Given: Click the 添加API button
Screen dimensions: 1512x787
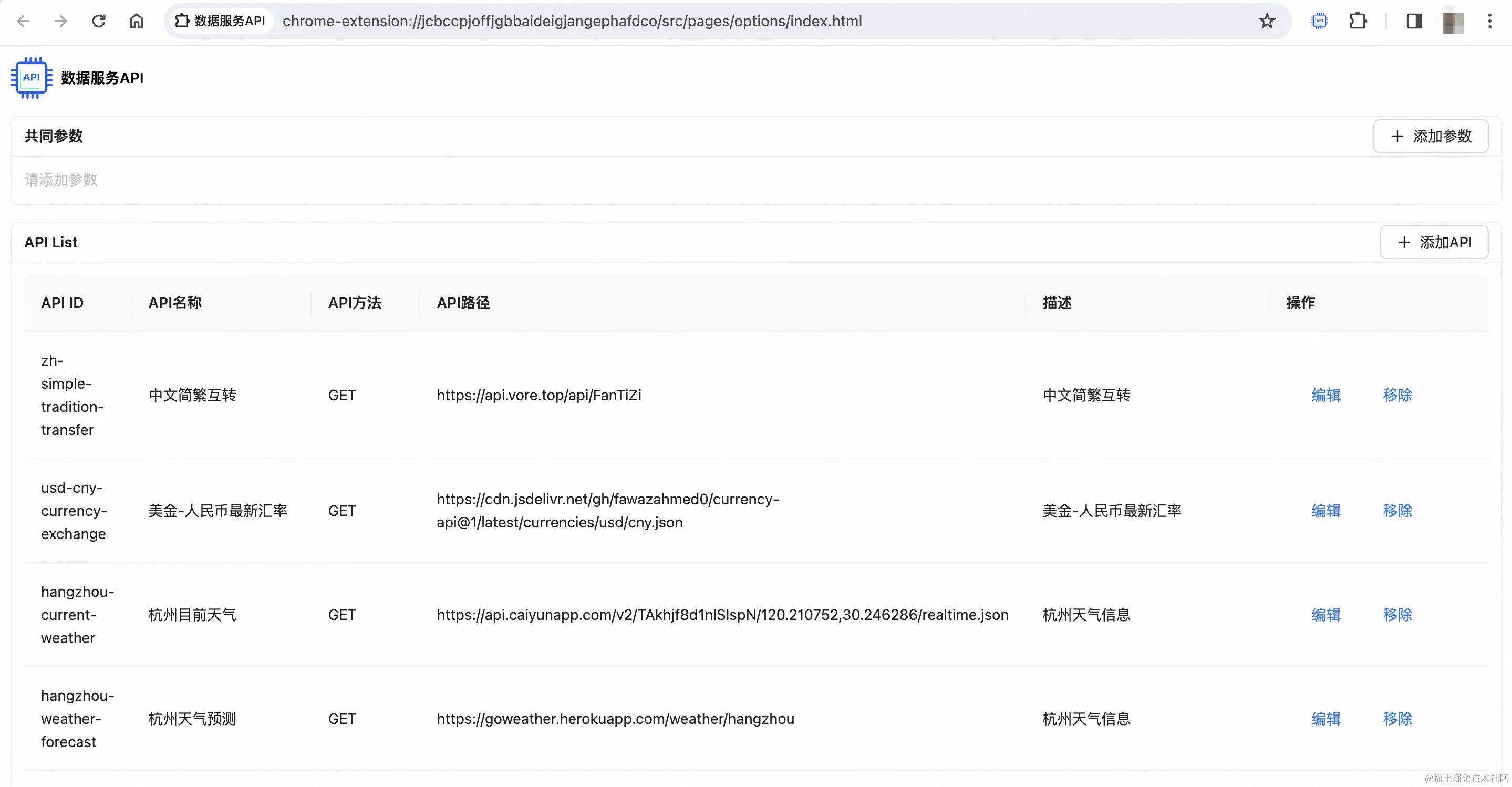Looking at the screenshot, I should pyautogui.click(x=1434, y=242).
